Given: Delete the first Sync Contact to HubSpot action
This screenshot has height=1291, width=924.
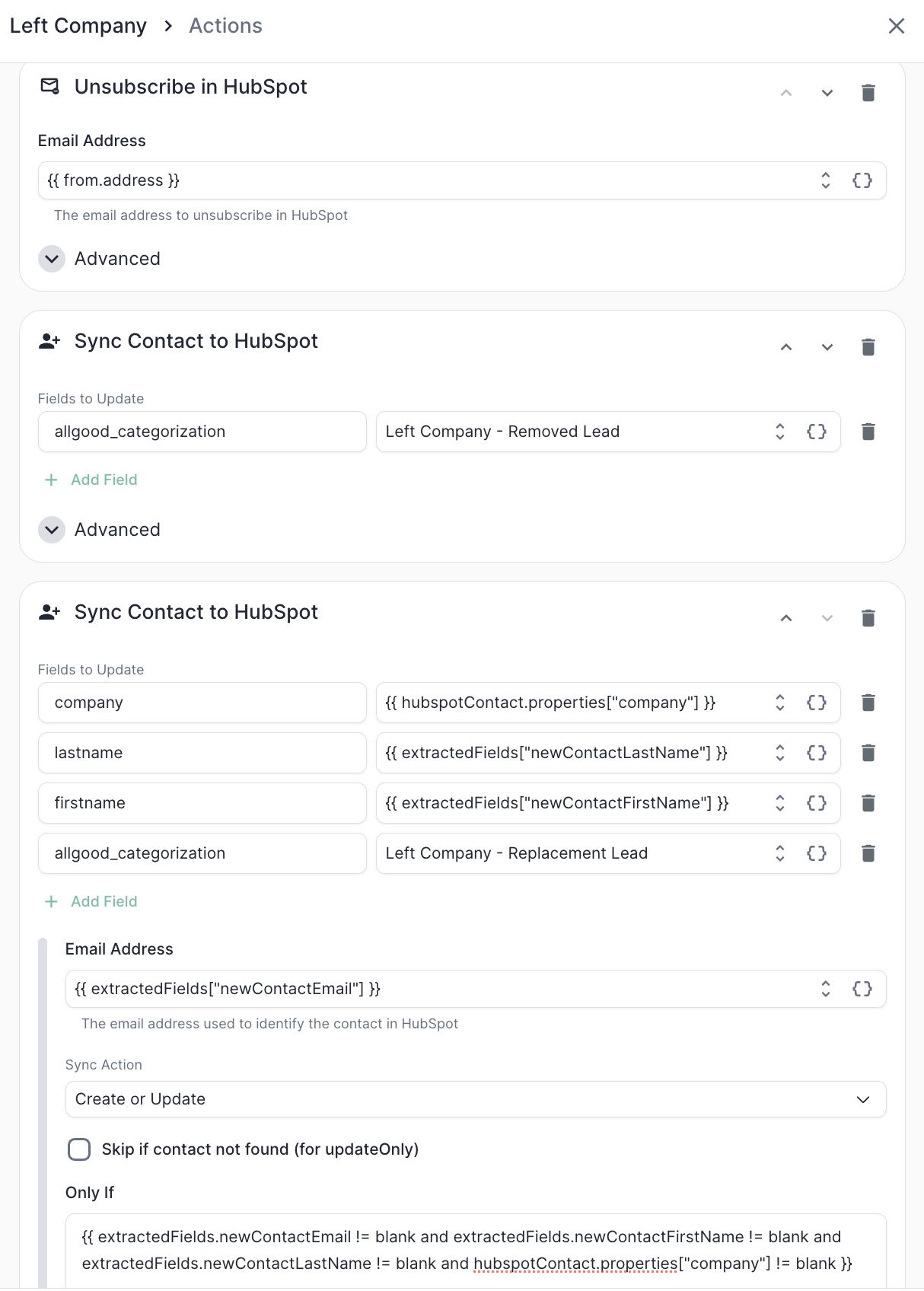Looking at the screenshot, I should (868, 347).
